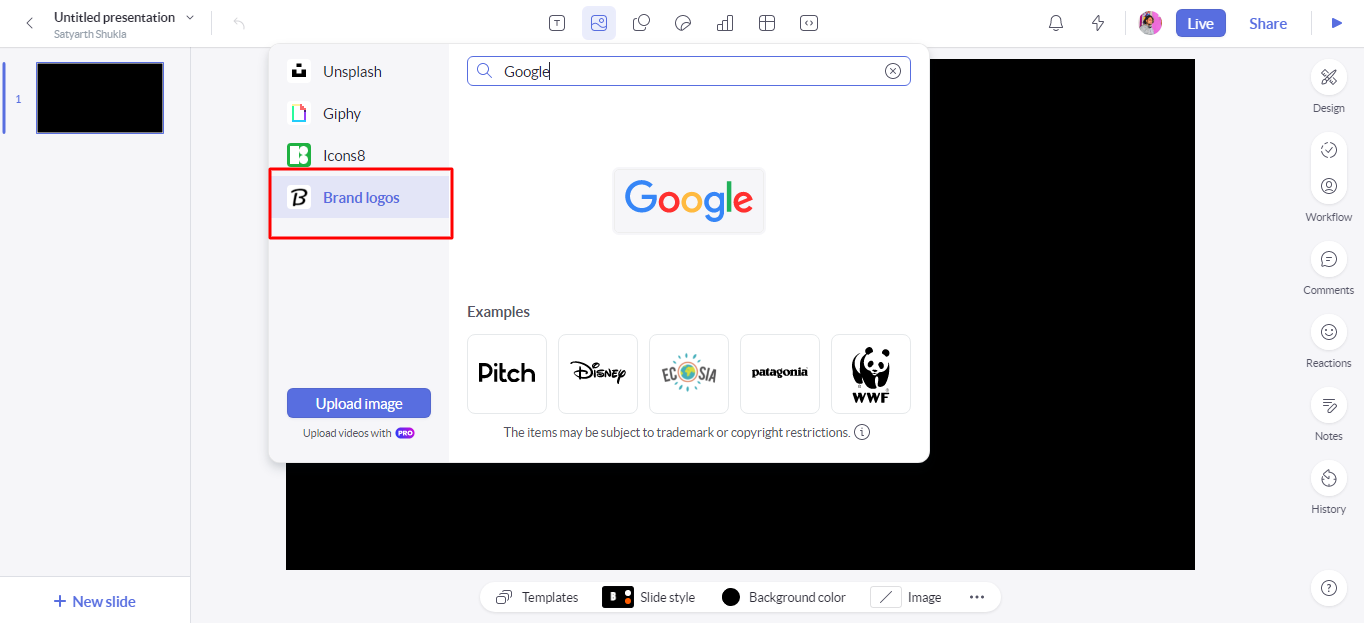The height and width of the screenshot is (623, 1364).
Task: Click the PRO badge under Upload image
Action: (405, 433)
